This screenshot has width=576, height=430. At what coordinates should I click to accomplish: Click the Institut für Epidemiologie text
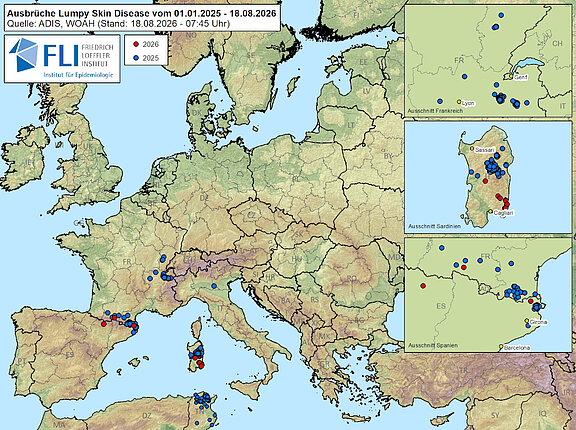click(x=77, y=75)
